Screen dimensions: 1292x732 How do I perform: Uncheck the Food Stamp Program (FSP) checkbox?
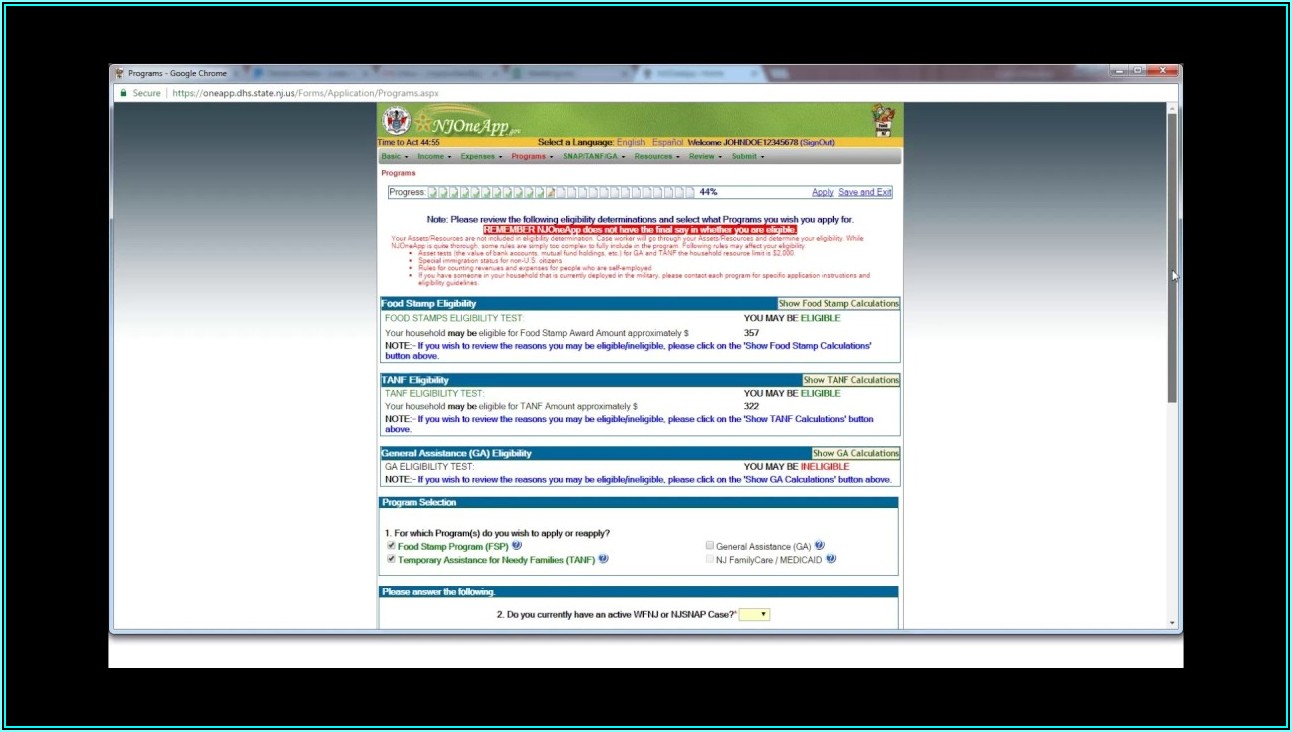(391, 546)
